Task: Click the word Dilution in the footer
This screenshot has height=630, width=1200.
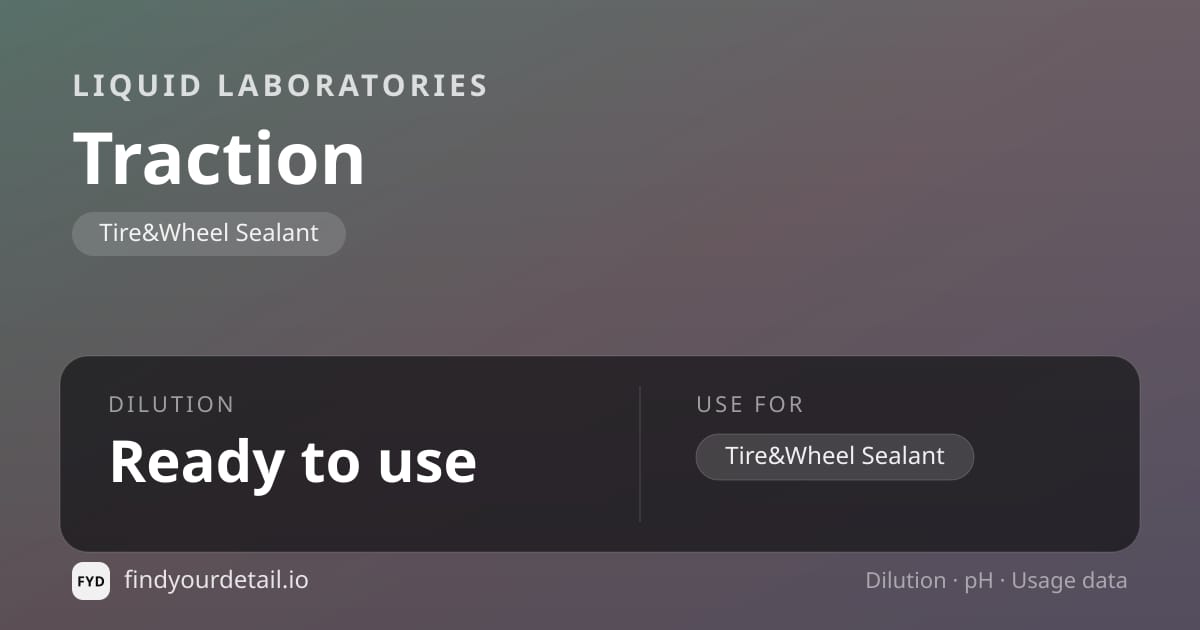Action: [x=905, y=581]
